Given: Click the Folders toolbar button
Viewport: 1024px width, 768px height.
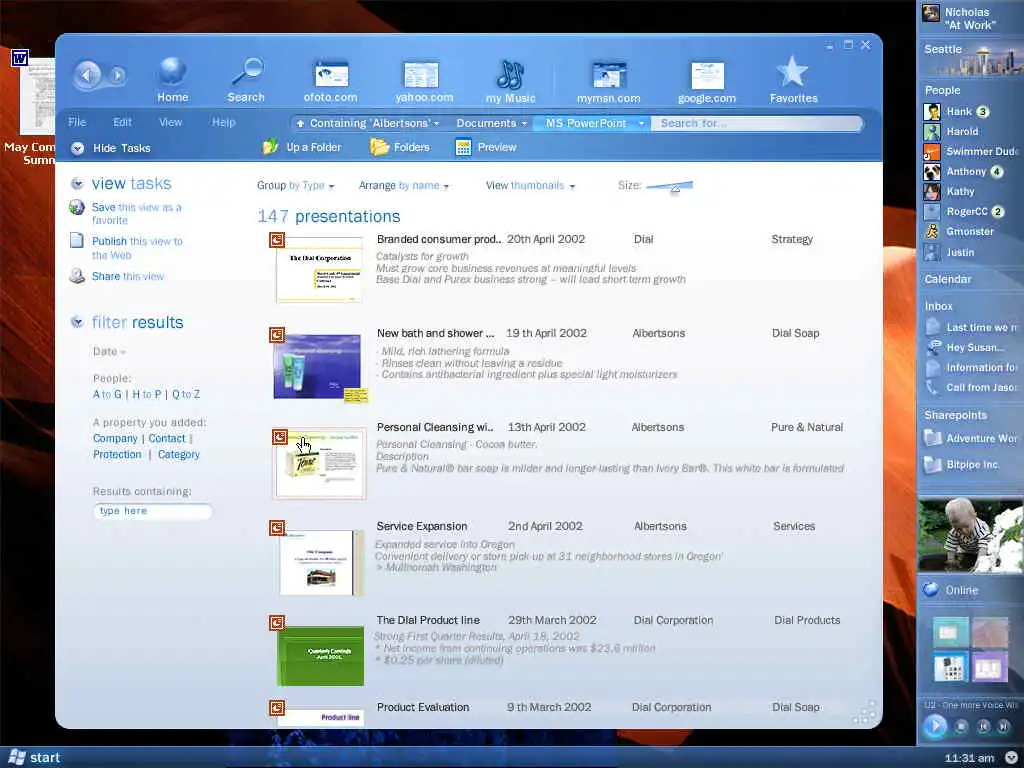Looking at the screenshot, I should (400, 147).
